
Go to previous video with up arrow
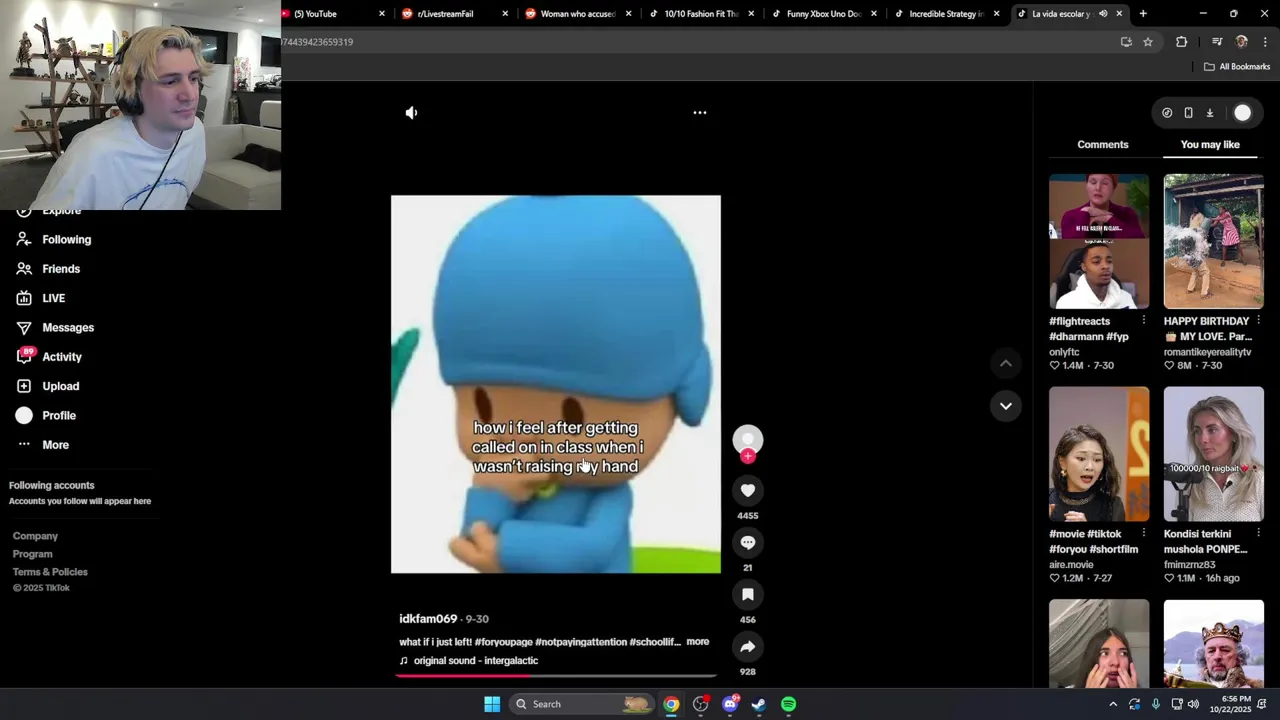(1006, 363)
